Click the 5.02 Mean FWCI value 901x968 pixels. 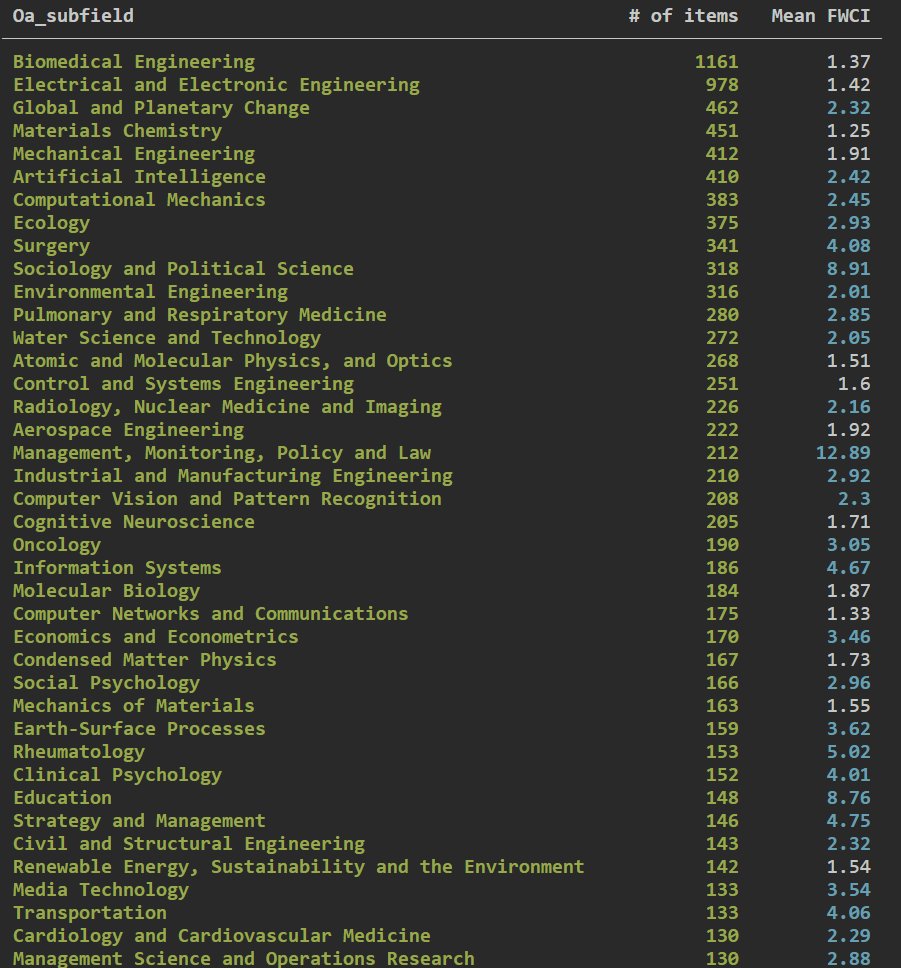(x=849, y=751)
